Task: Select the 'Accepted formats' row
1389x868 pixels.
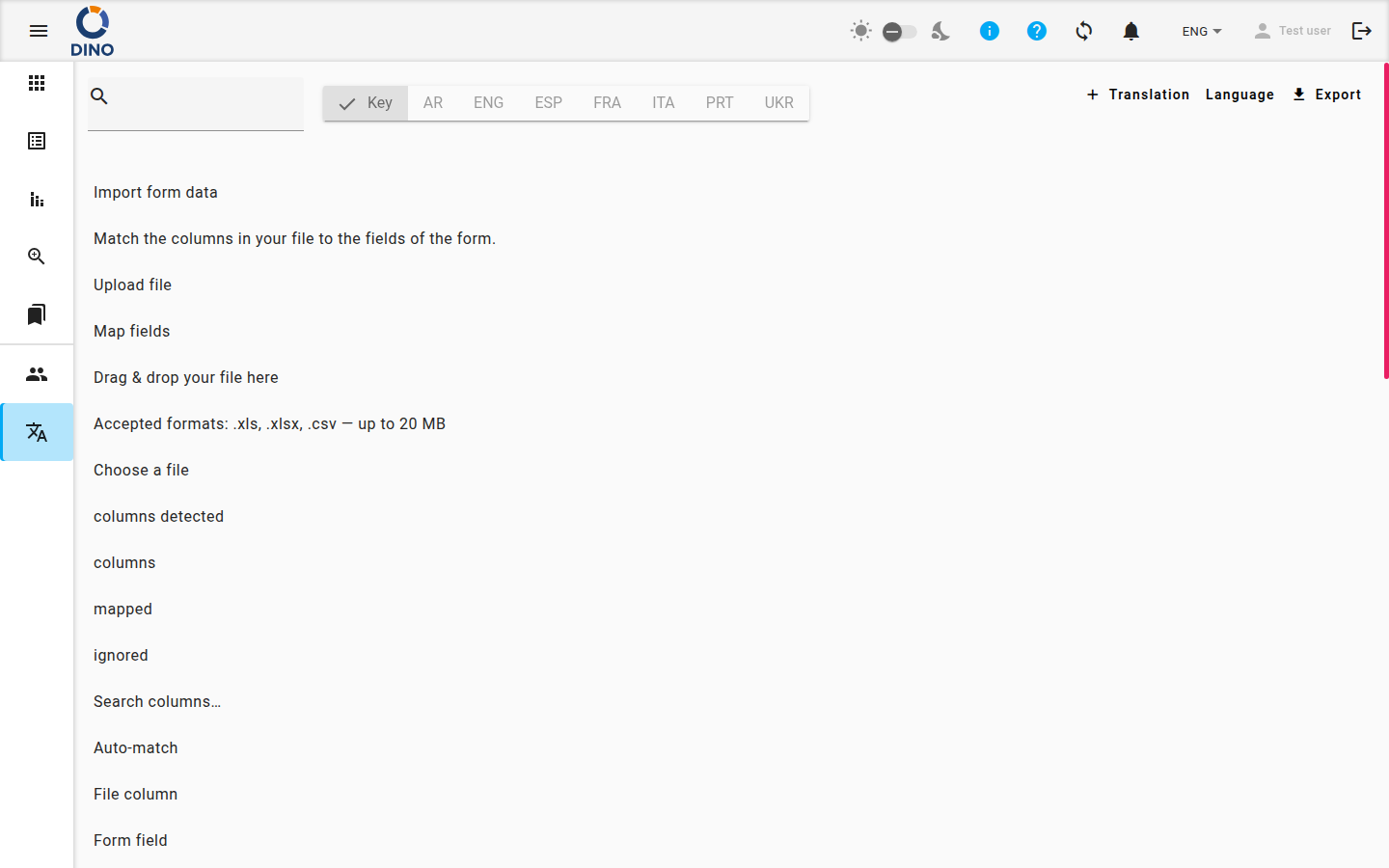Action: click(731, 424)
